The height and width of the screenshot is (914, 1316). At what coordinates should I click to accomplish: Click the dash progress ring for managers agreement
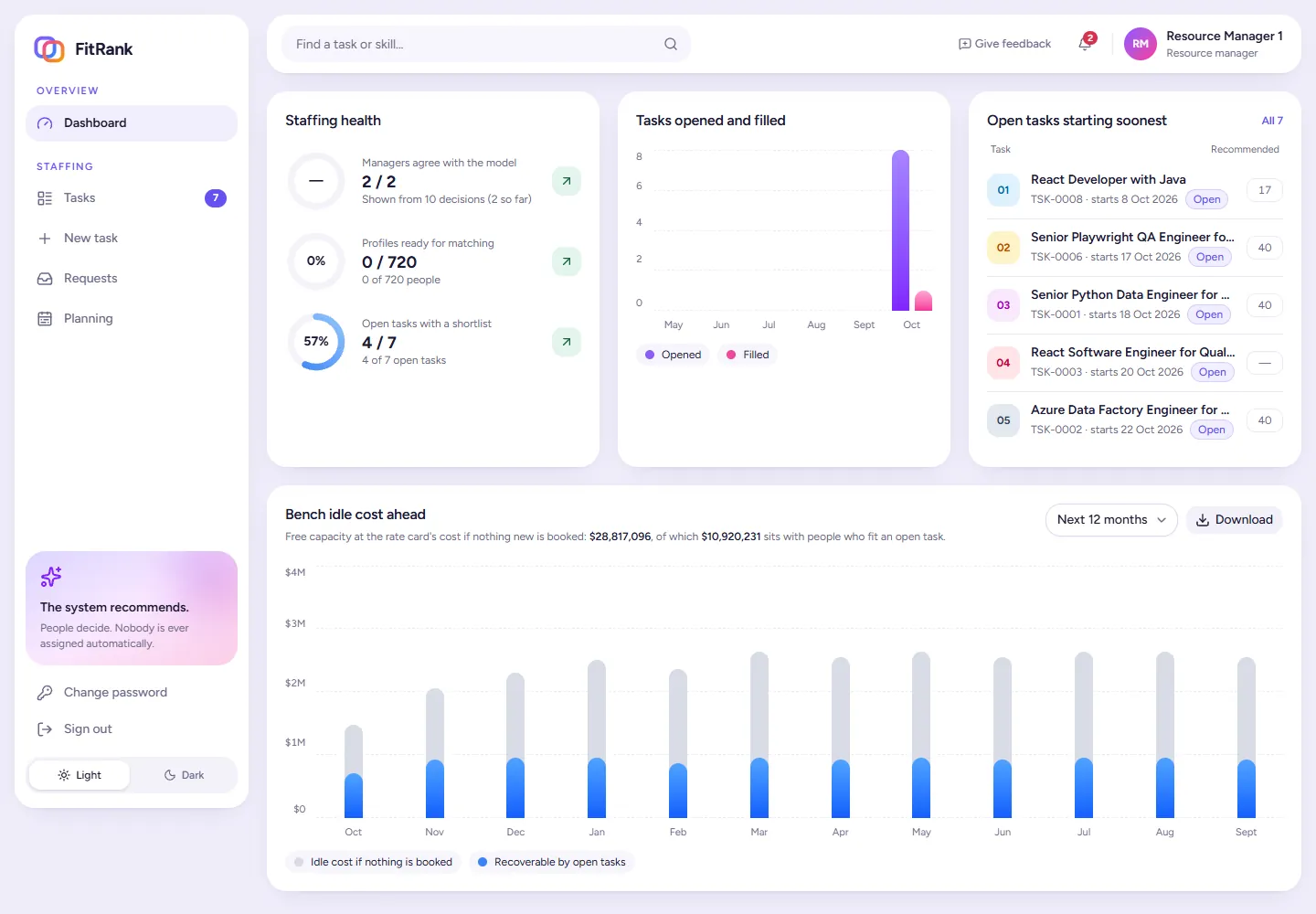pos(316,181)
